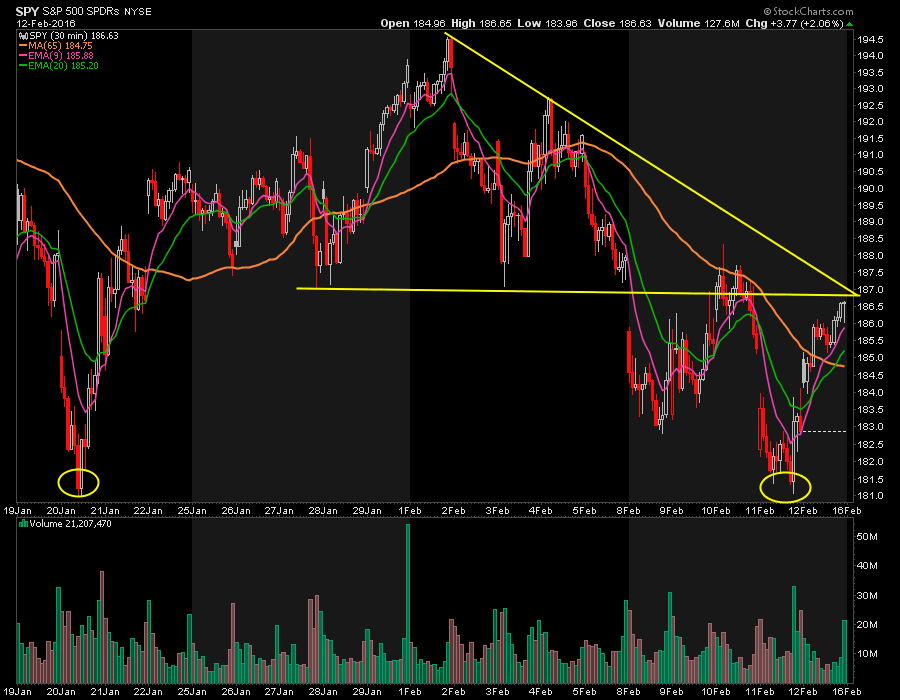
Task: Click 1Feb on the price panel date axis
Action: coord(409,511)
